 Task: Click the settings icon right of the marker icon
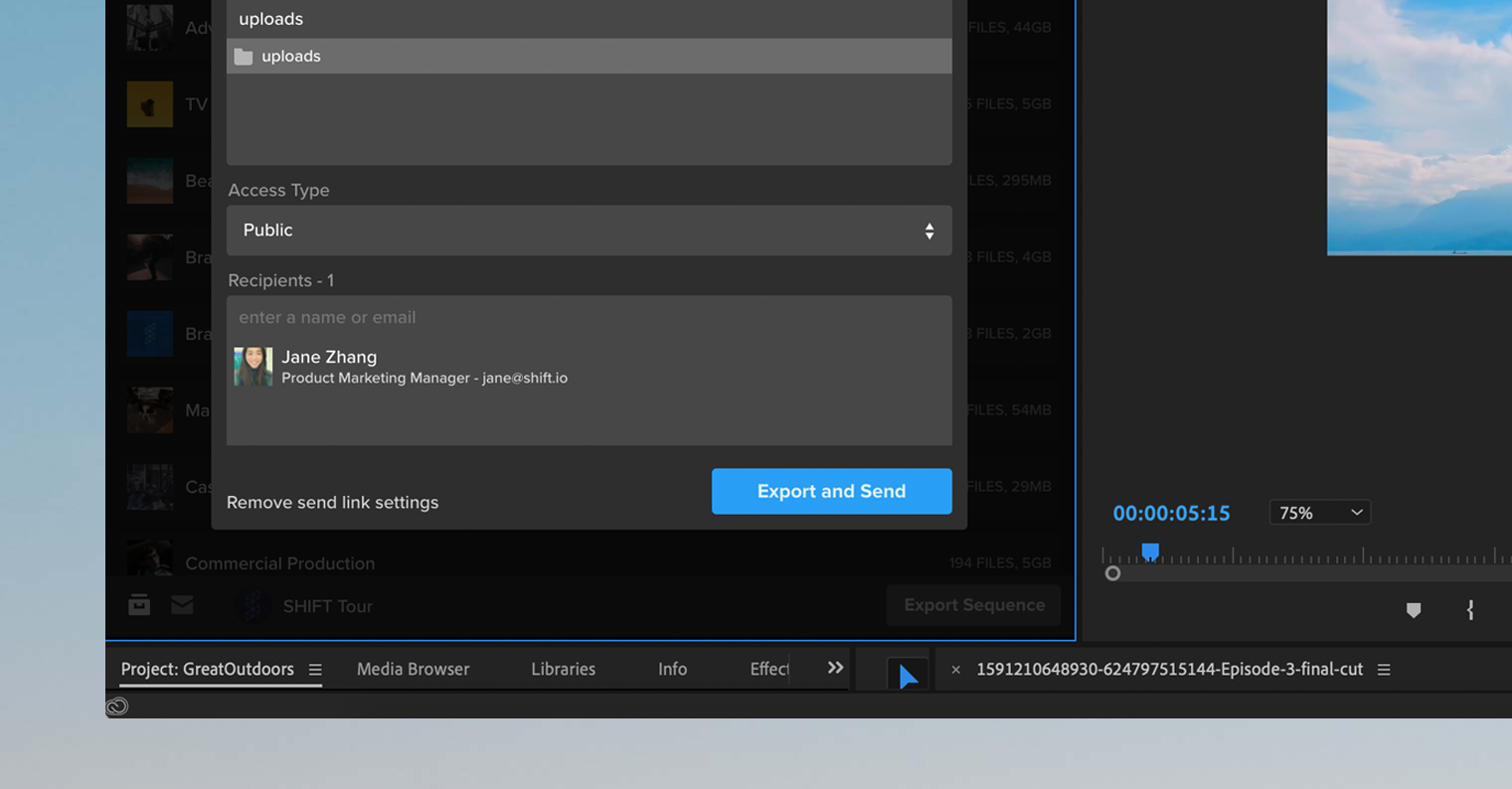click(1469, 610)
